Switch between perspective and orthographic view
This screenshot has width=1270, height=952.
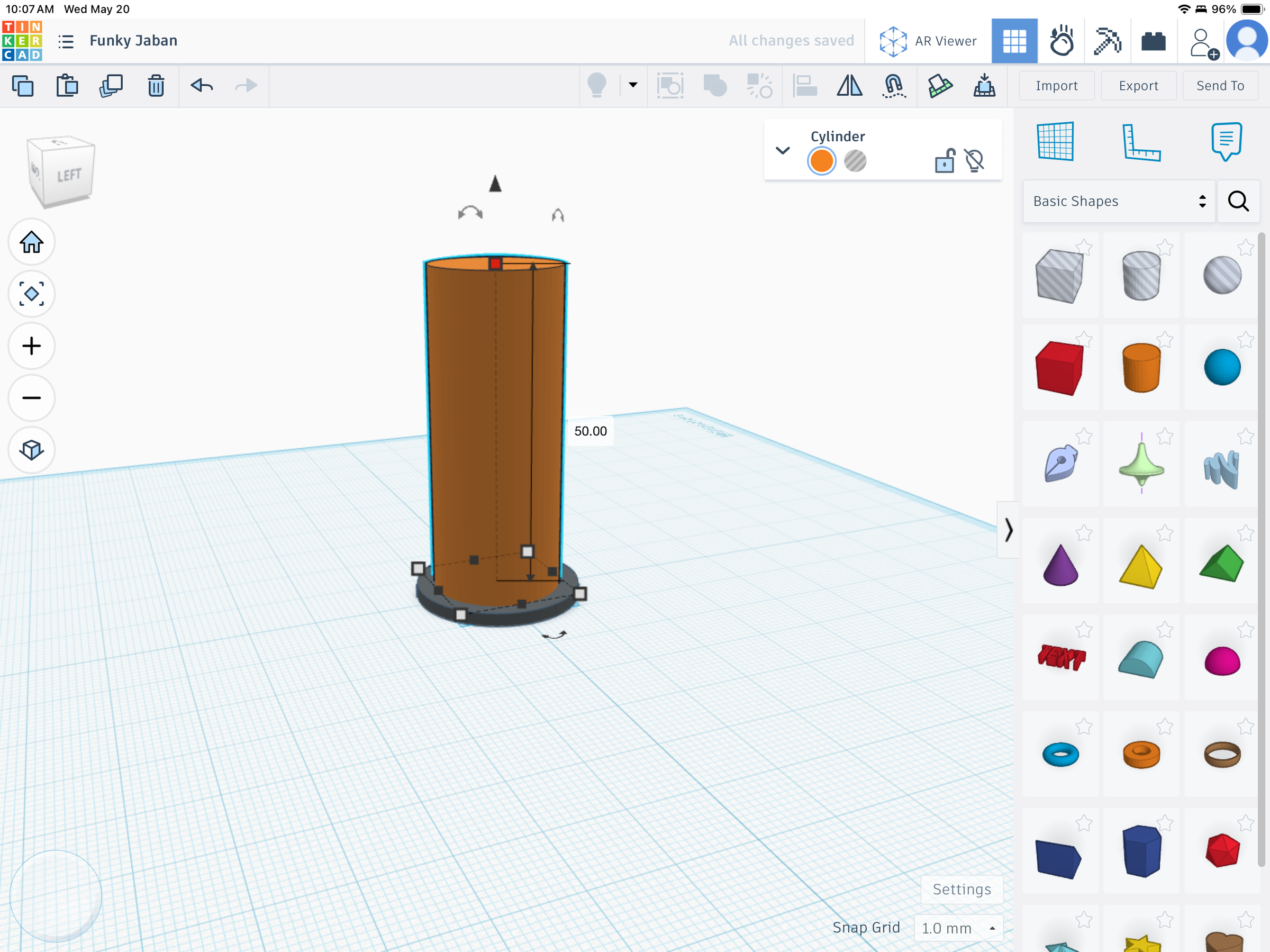click(x=32, y=450)
